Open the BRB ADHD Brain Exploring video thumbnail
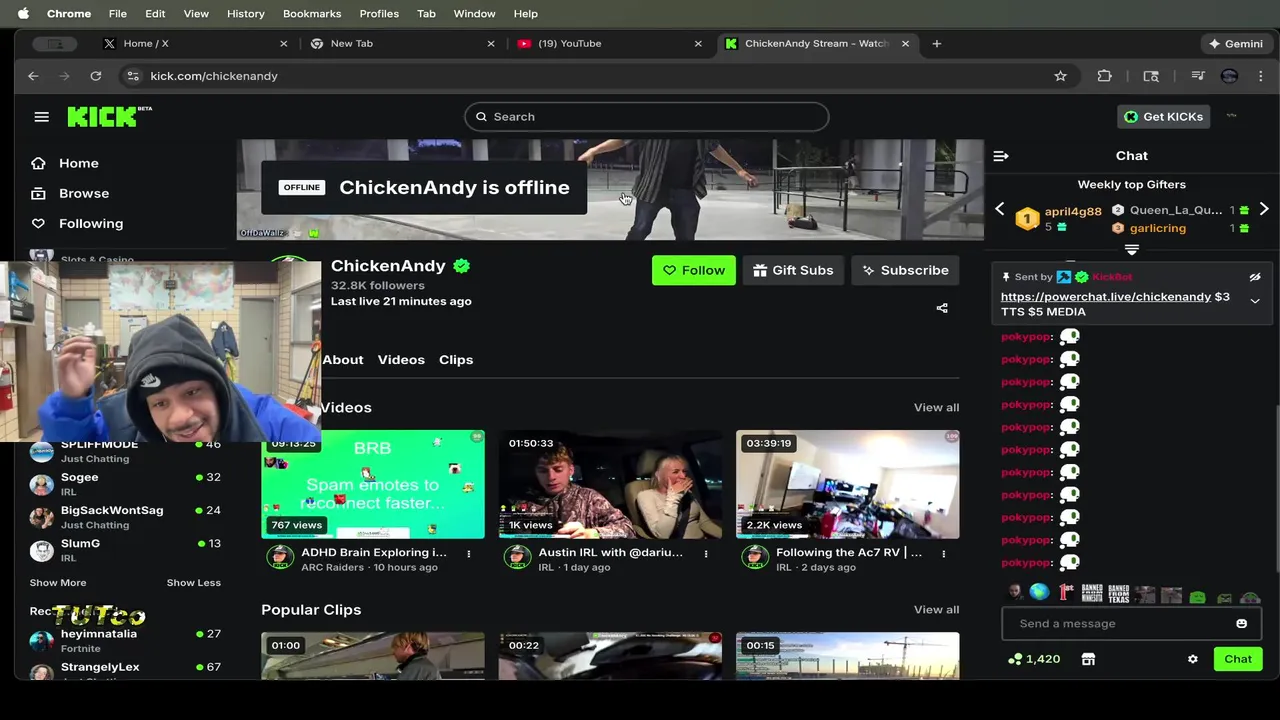 tap(373, 484)
